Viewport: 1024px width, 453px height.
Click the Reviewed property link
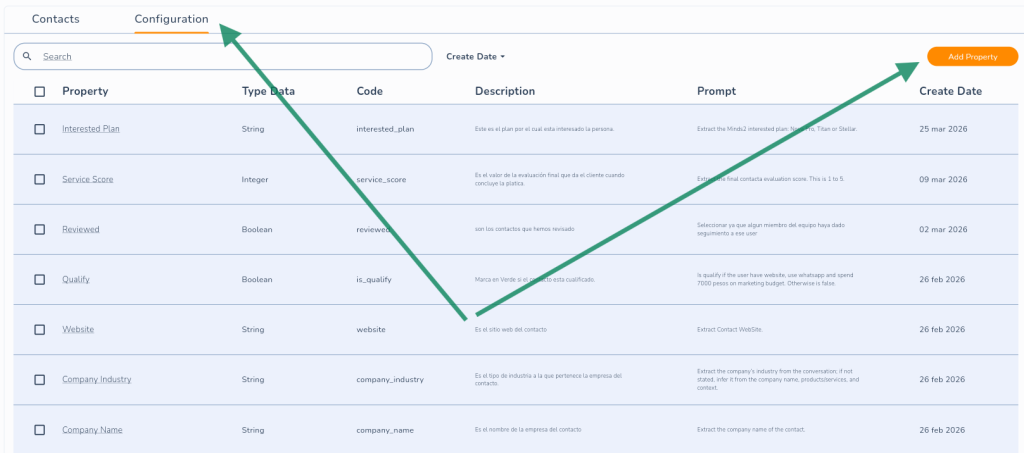(81, 229)
